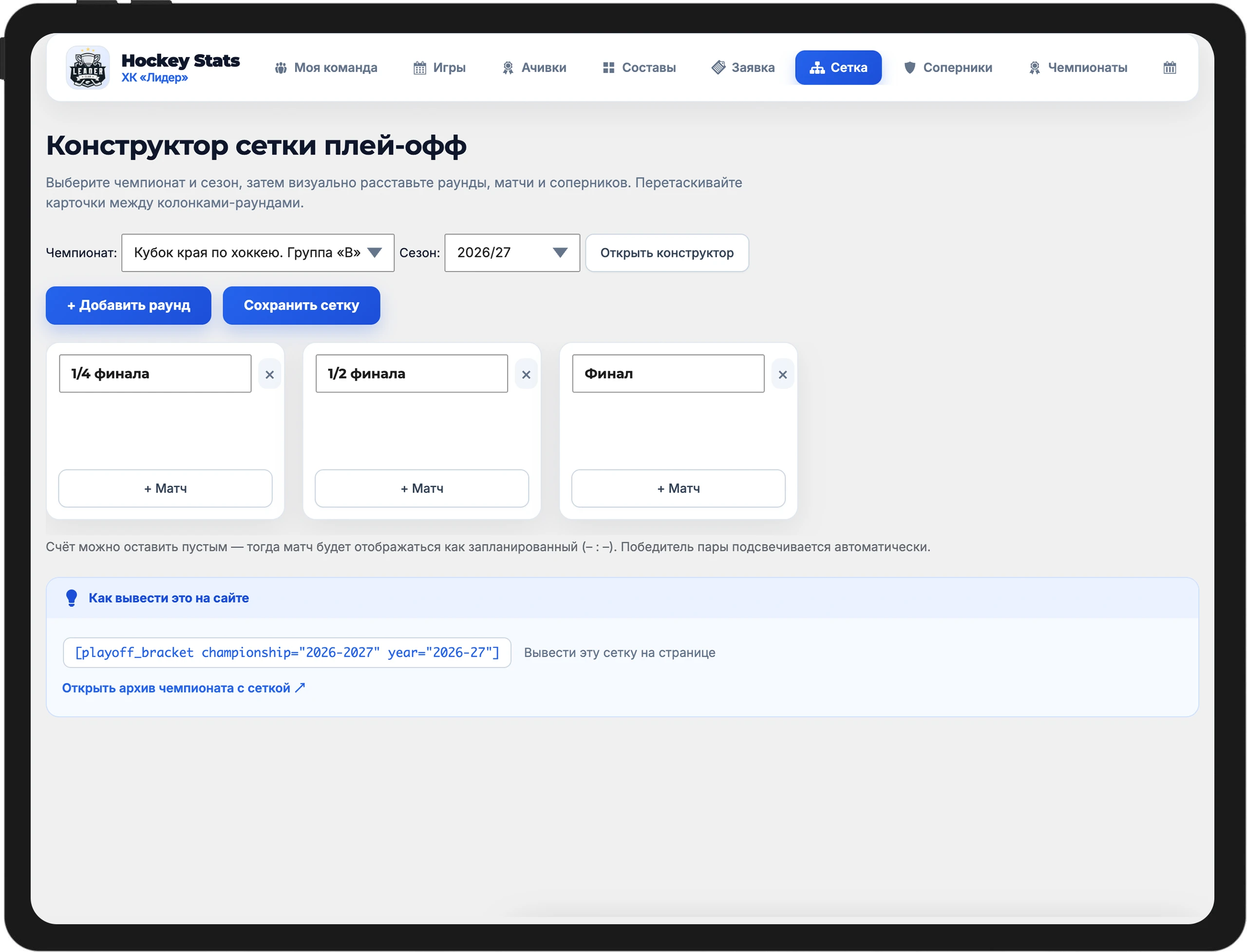Remove the 1/2 финала round

point(527,374)
